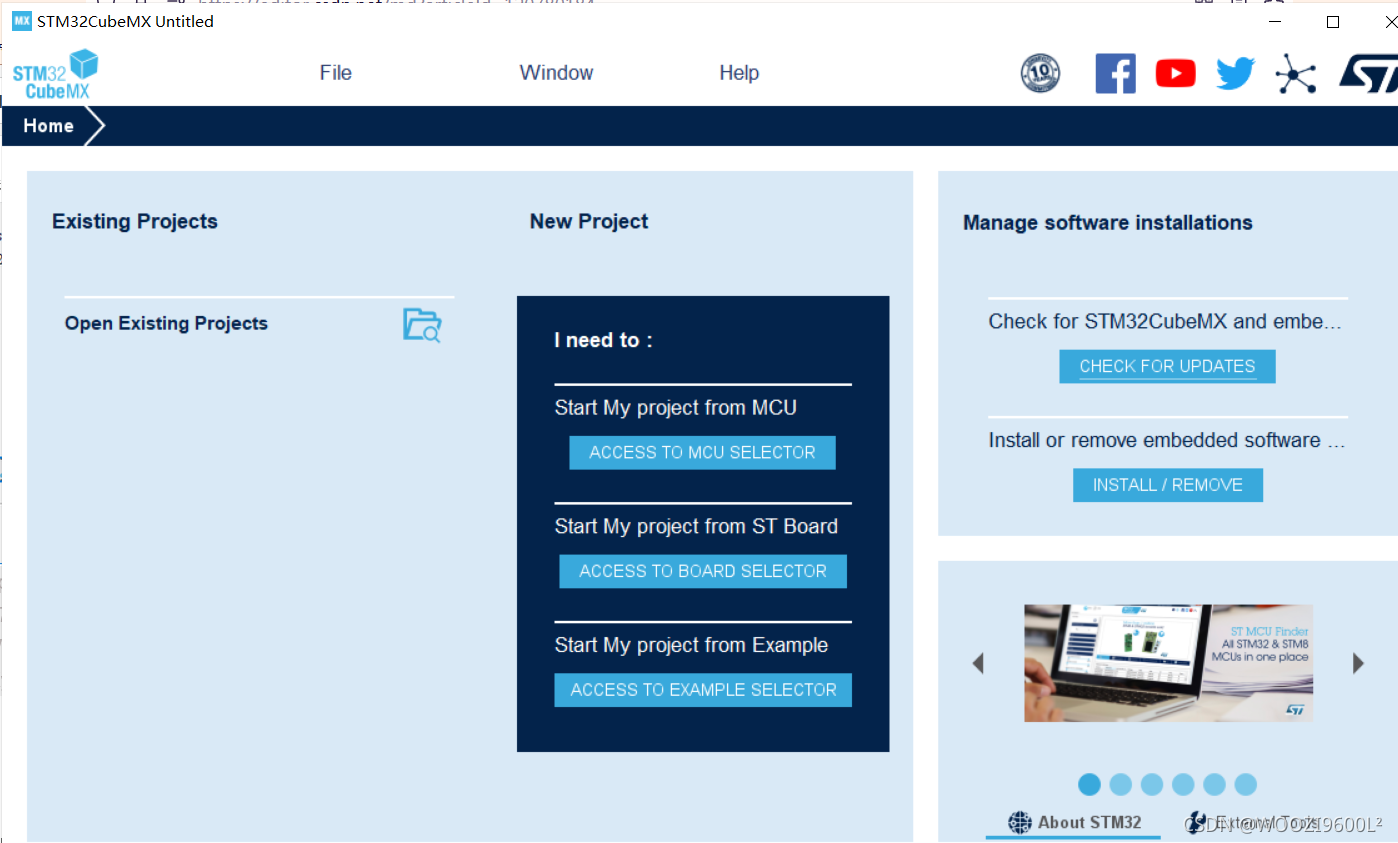
Task: Select the fourth carousel dot
Action: click(x=1183, y=784)
